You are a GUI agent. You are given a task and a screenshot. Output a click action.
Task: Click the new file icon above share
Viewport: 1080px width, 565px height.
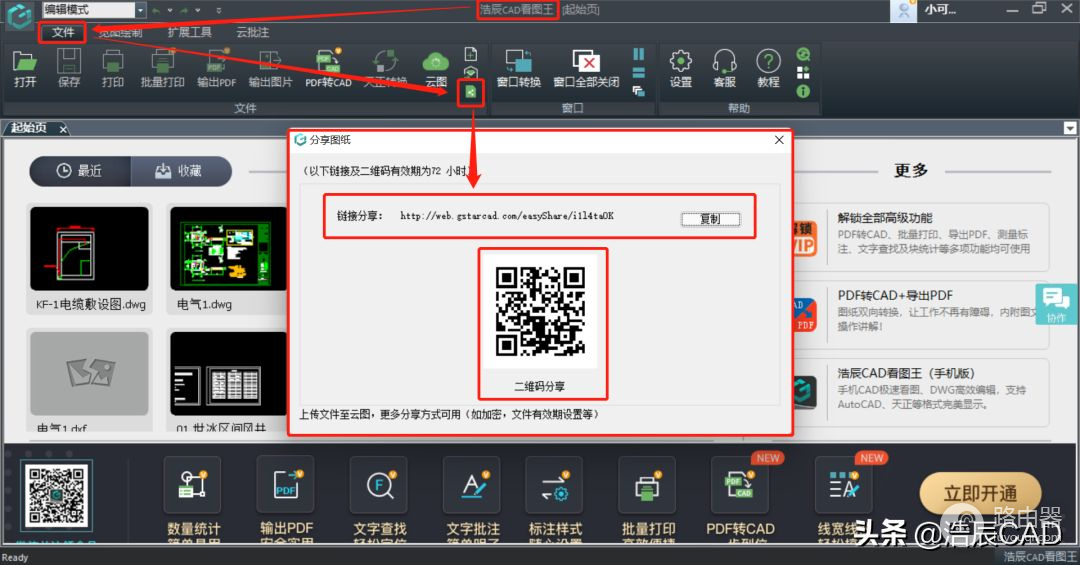point(470,54)
